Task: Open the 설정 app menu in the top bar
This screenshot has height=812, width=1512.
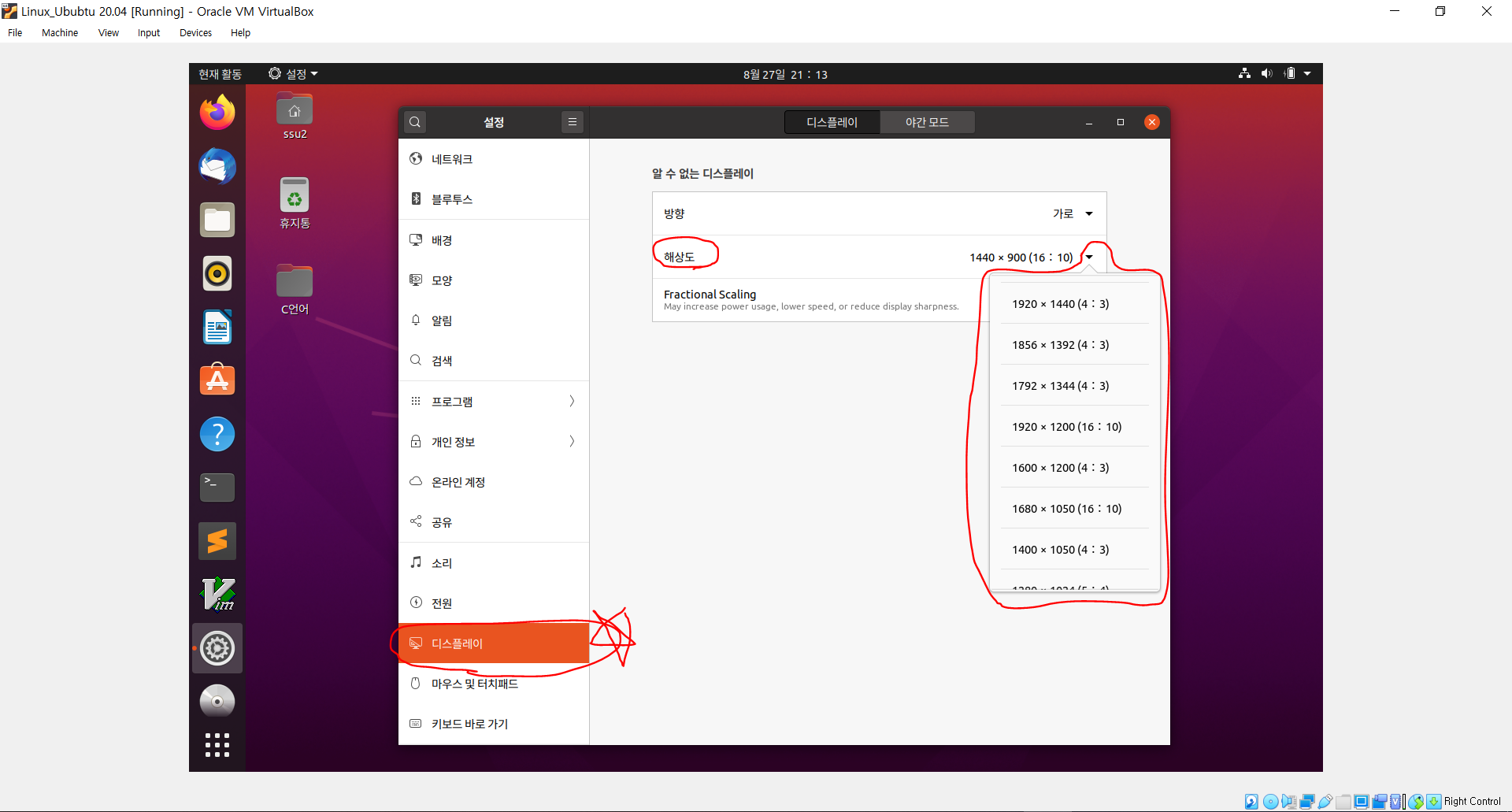Action: click(293, 74)
